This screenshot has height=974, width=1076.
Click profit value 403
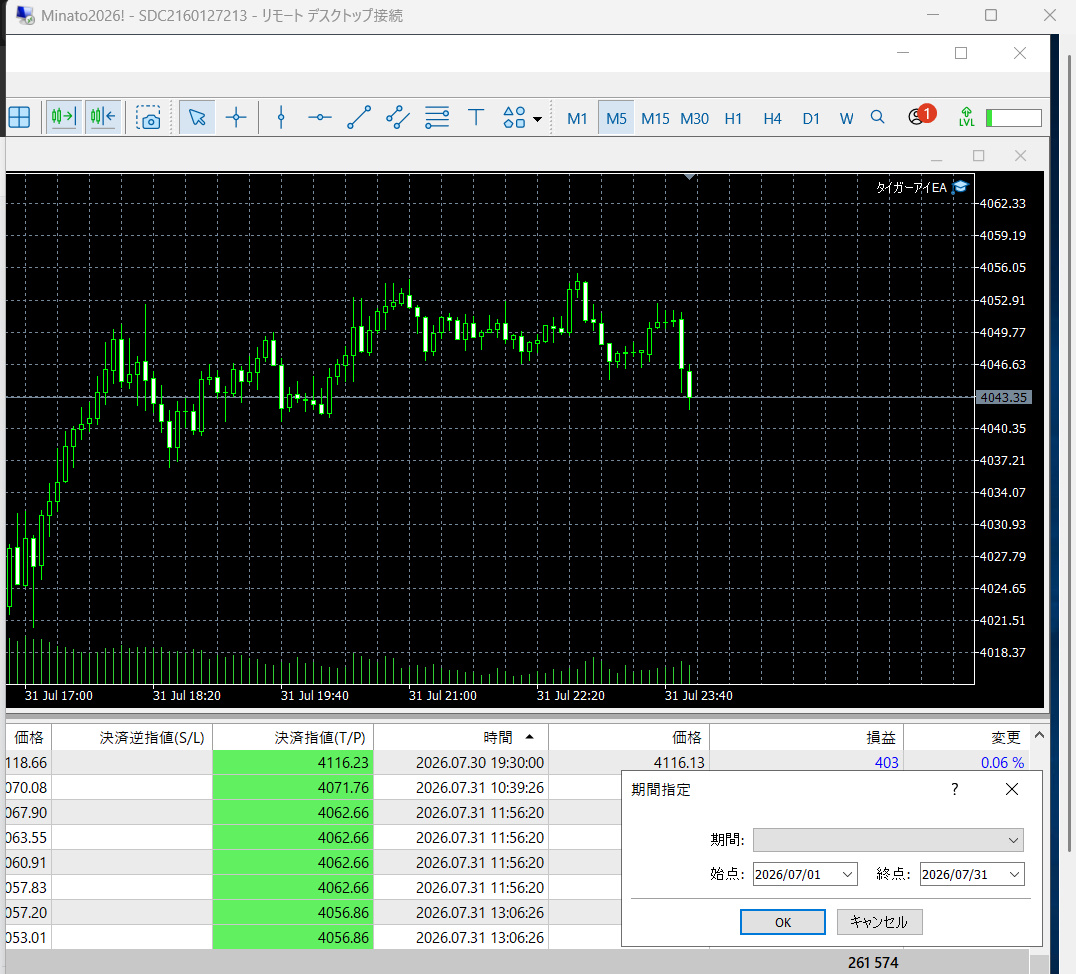[x=886, y=763]
